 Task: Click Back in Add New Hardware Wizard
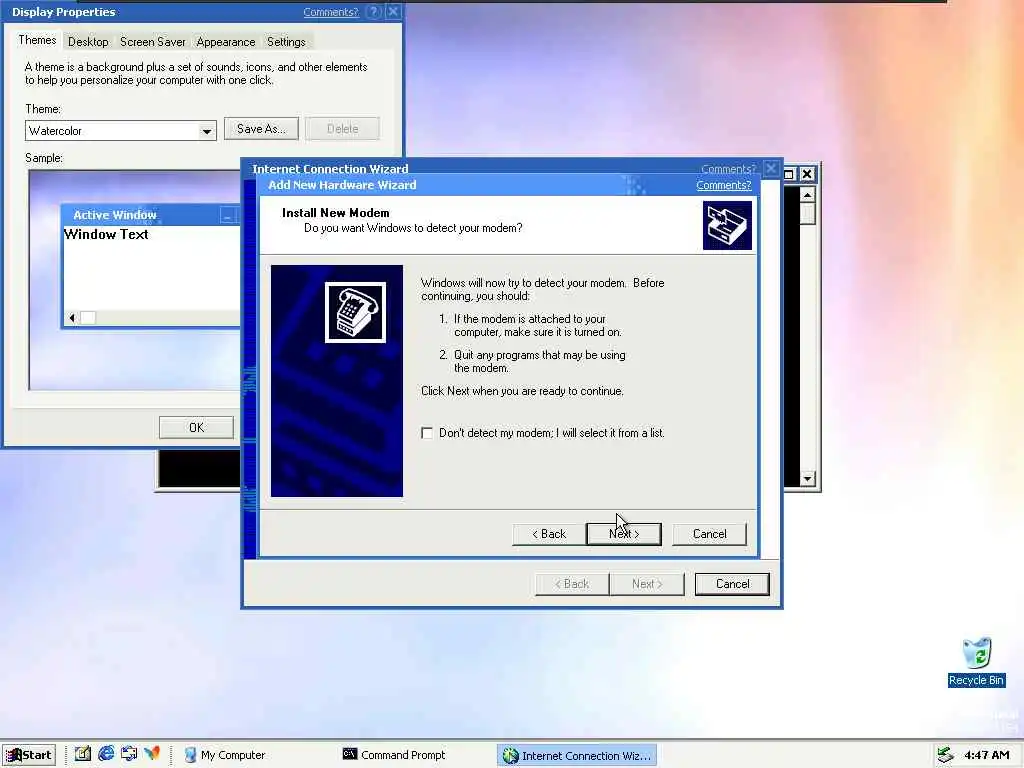click(549, 534)
